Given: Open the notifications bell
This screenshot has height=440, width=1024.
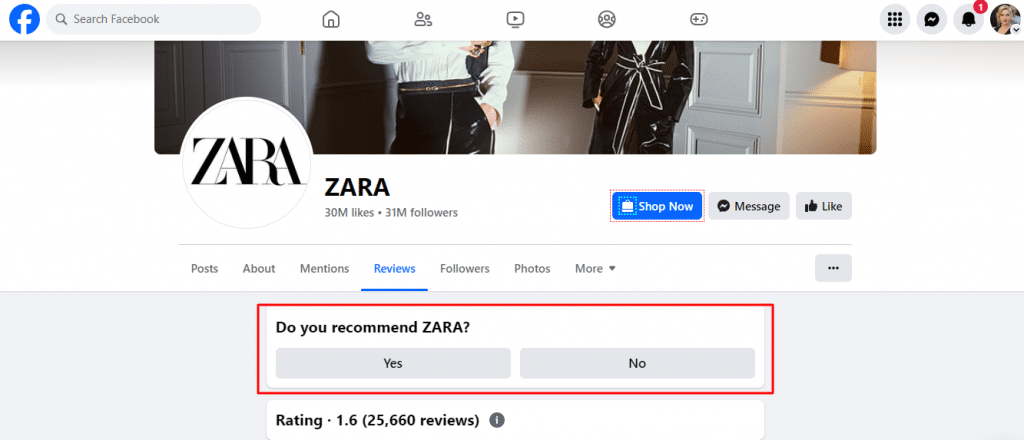Looking at the screenshot, I should point(968,19).
